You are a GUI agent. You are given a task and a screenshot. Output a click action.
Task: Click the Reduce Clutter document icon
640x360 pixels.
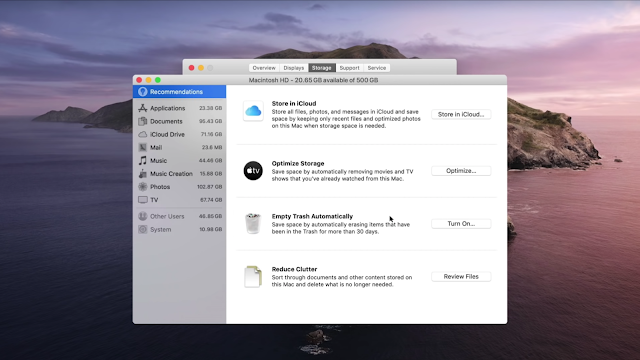coord(253,276)
